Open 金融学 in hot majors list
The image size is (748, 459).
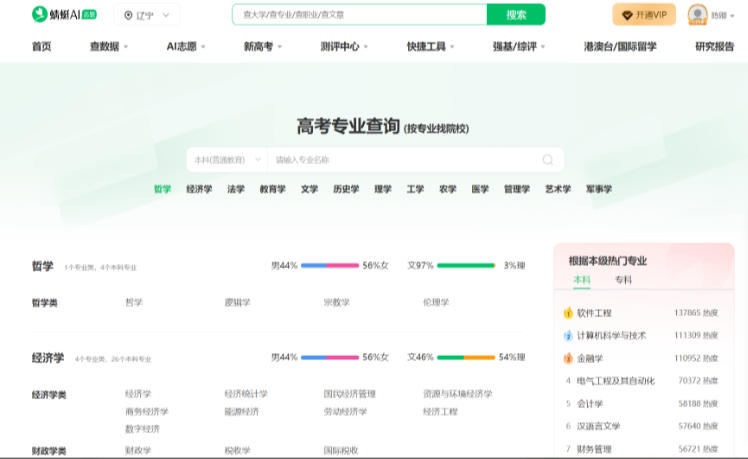click(x=590, y=358)
